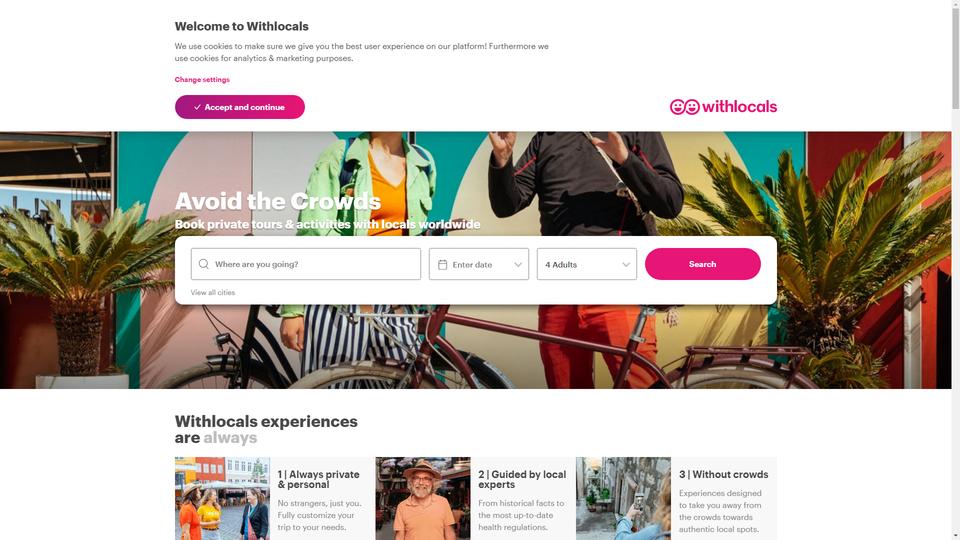Open the Without crowds alley photo
Viewport: 960px width, 540px height.
[x=623, y=498]
